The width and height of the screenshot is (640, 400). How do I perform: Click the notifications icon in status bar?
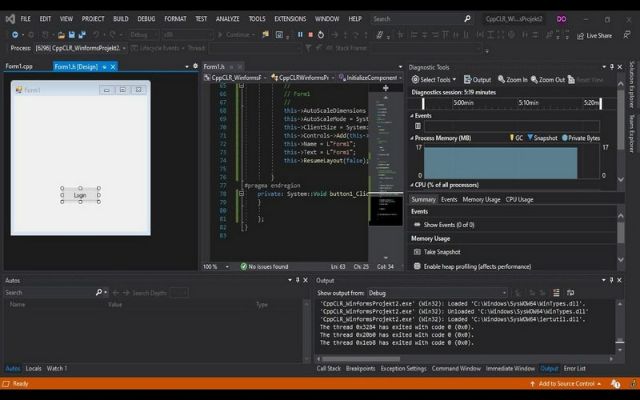pos(615,384)
